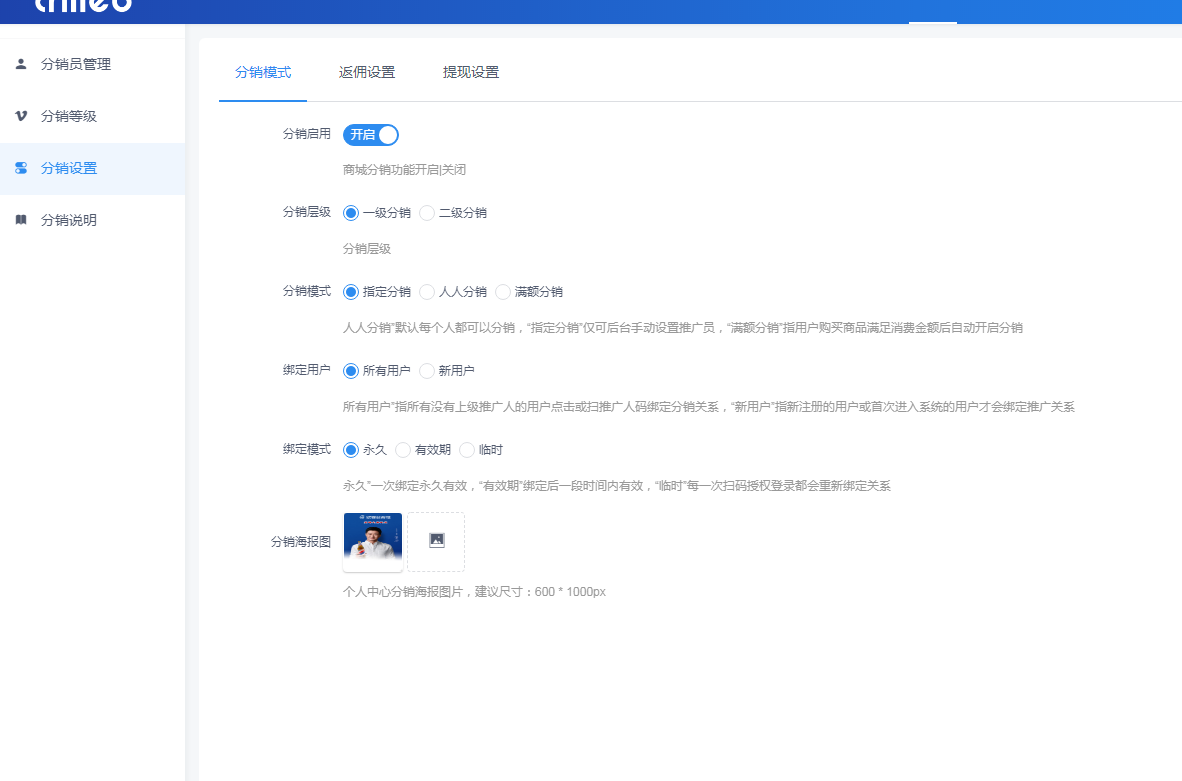This screenshot has height=781, width=1182.
Task: Open the existing 分销海报图 poster thumbnail
Action: (372, 541)
